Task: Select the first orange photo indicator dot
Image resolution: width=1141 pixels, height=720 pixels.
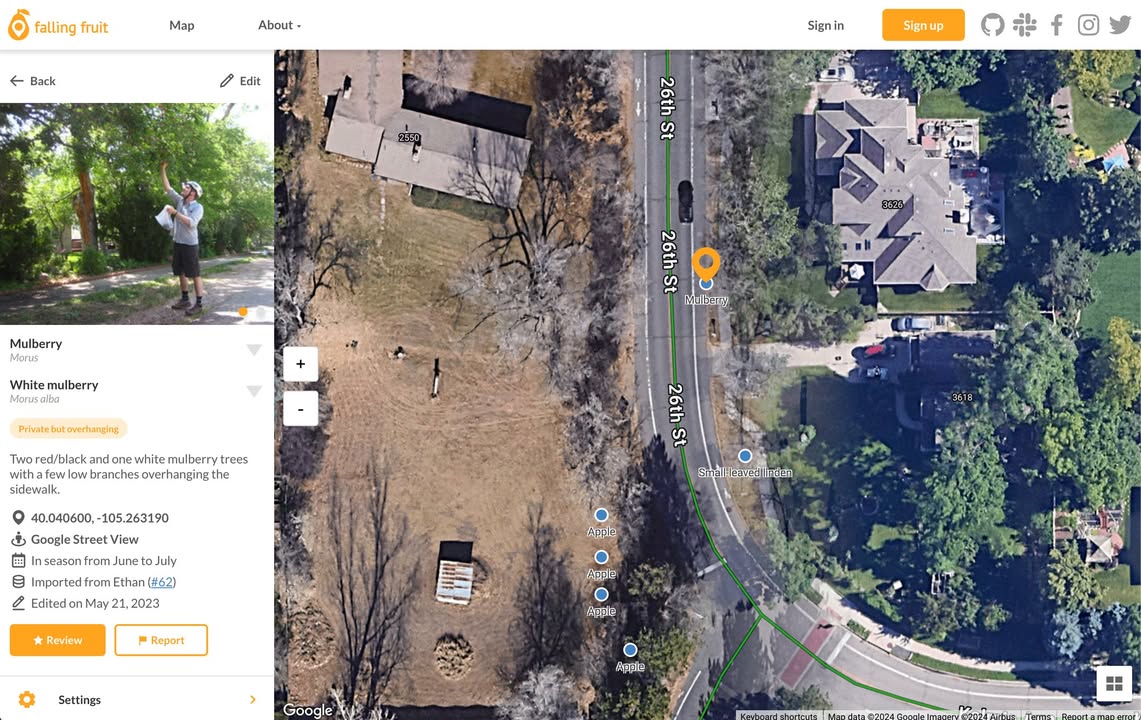Action: (243, 312)
